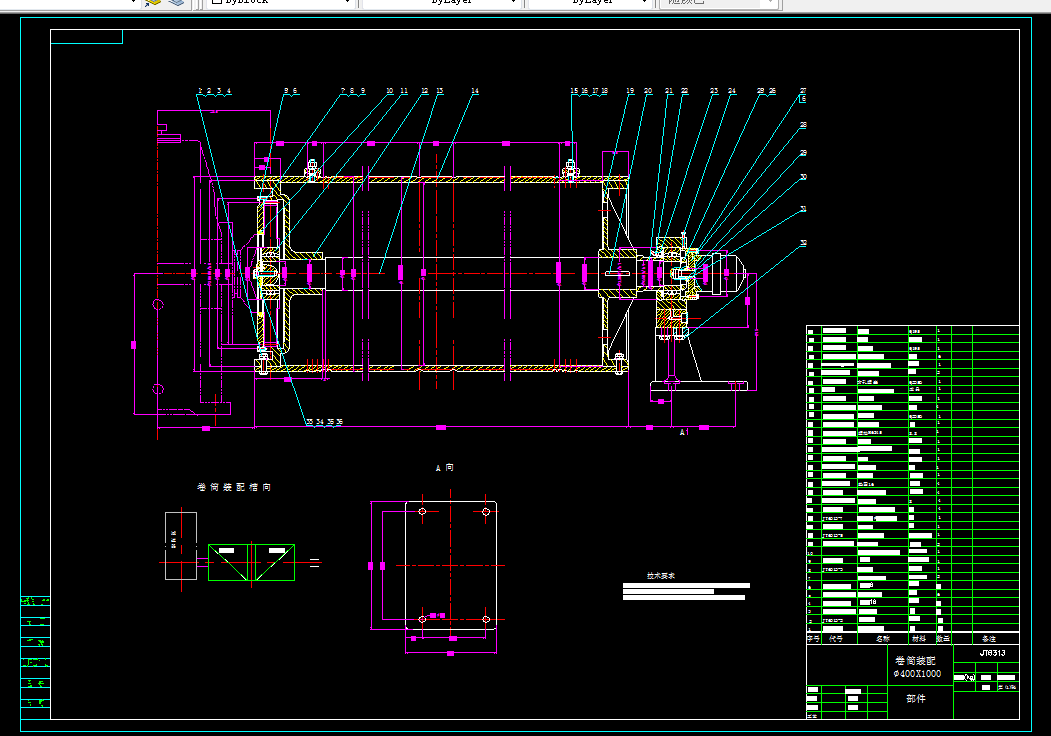
Task: Select the 'A 向' view label
Action: tap(444, 468)
